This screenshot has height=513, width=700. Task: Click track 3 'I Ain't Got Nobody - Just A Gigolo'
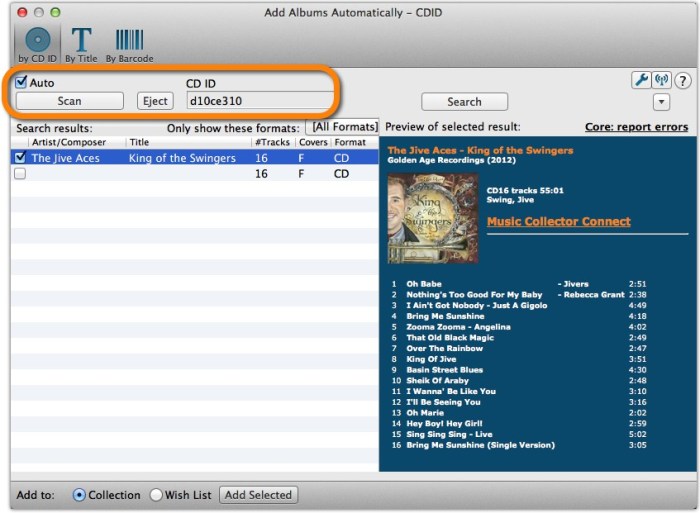pos(476,305)
